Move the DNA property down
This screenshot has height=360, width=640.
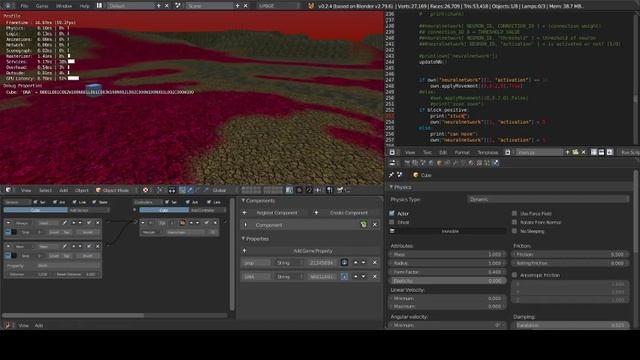point(363,277)
